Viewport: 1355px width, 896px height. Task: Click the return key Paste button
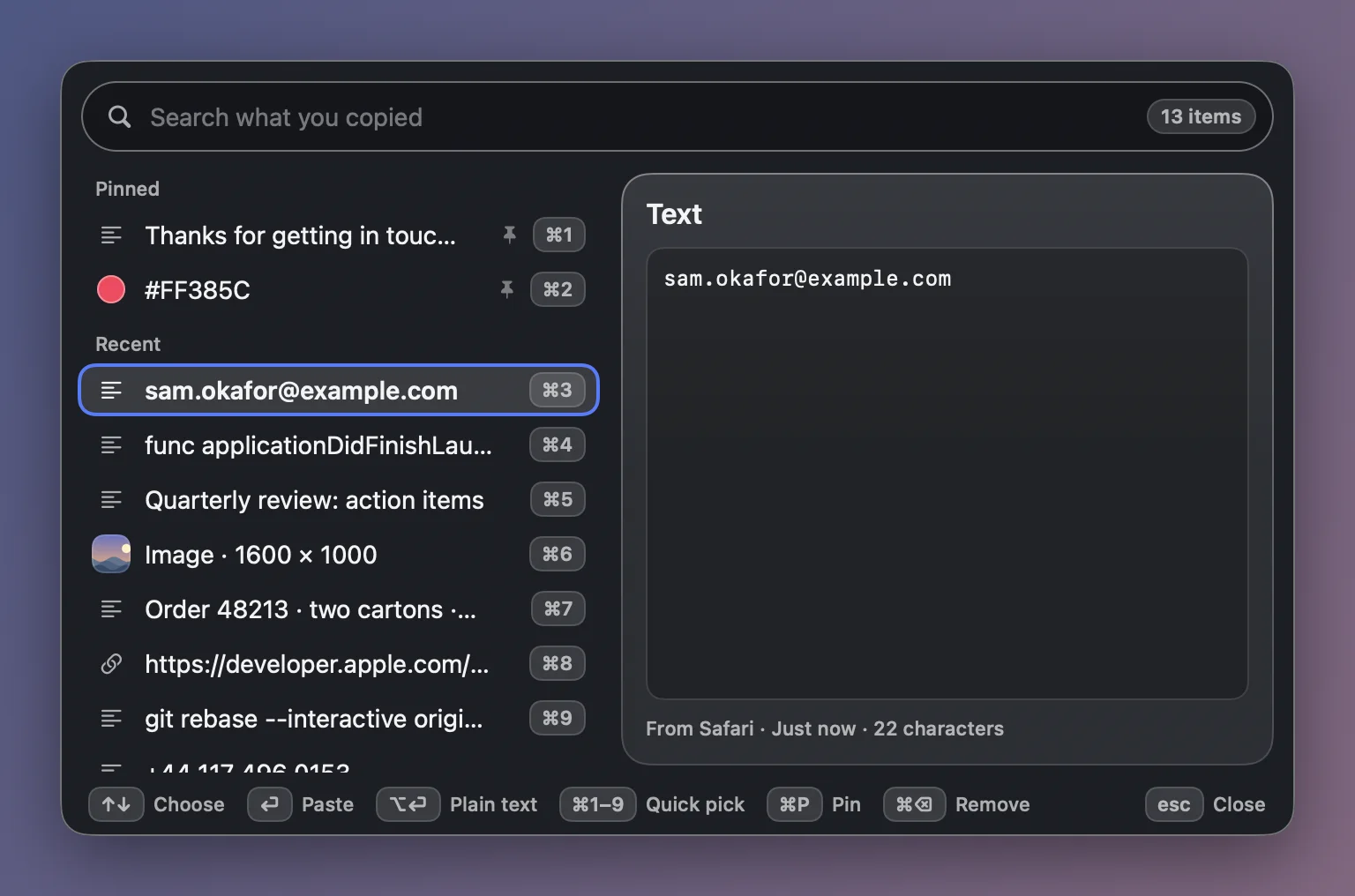[x=270, y=804]
